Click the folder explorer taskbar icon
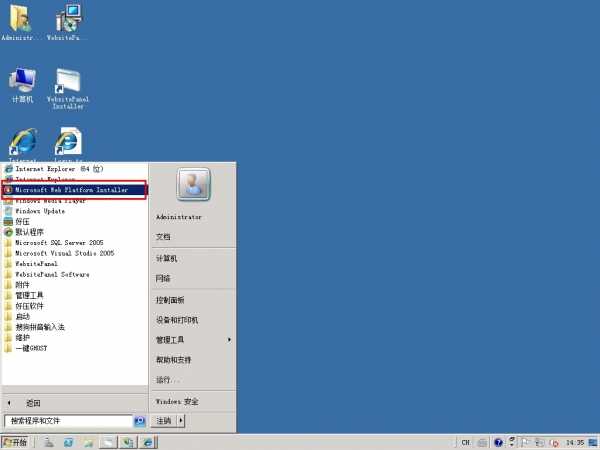This screenshot has height=450, width=600. 88,442
